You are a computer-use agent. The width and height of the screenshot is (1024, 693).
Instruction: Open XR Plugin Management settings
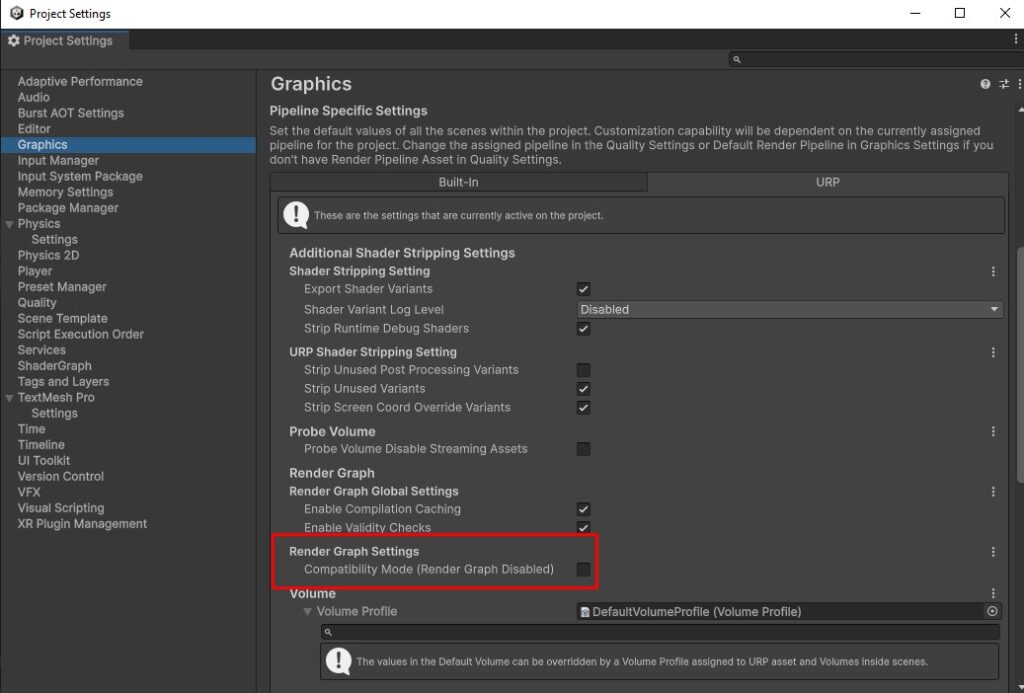click(82, 524)
